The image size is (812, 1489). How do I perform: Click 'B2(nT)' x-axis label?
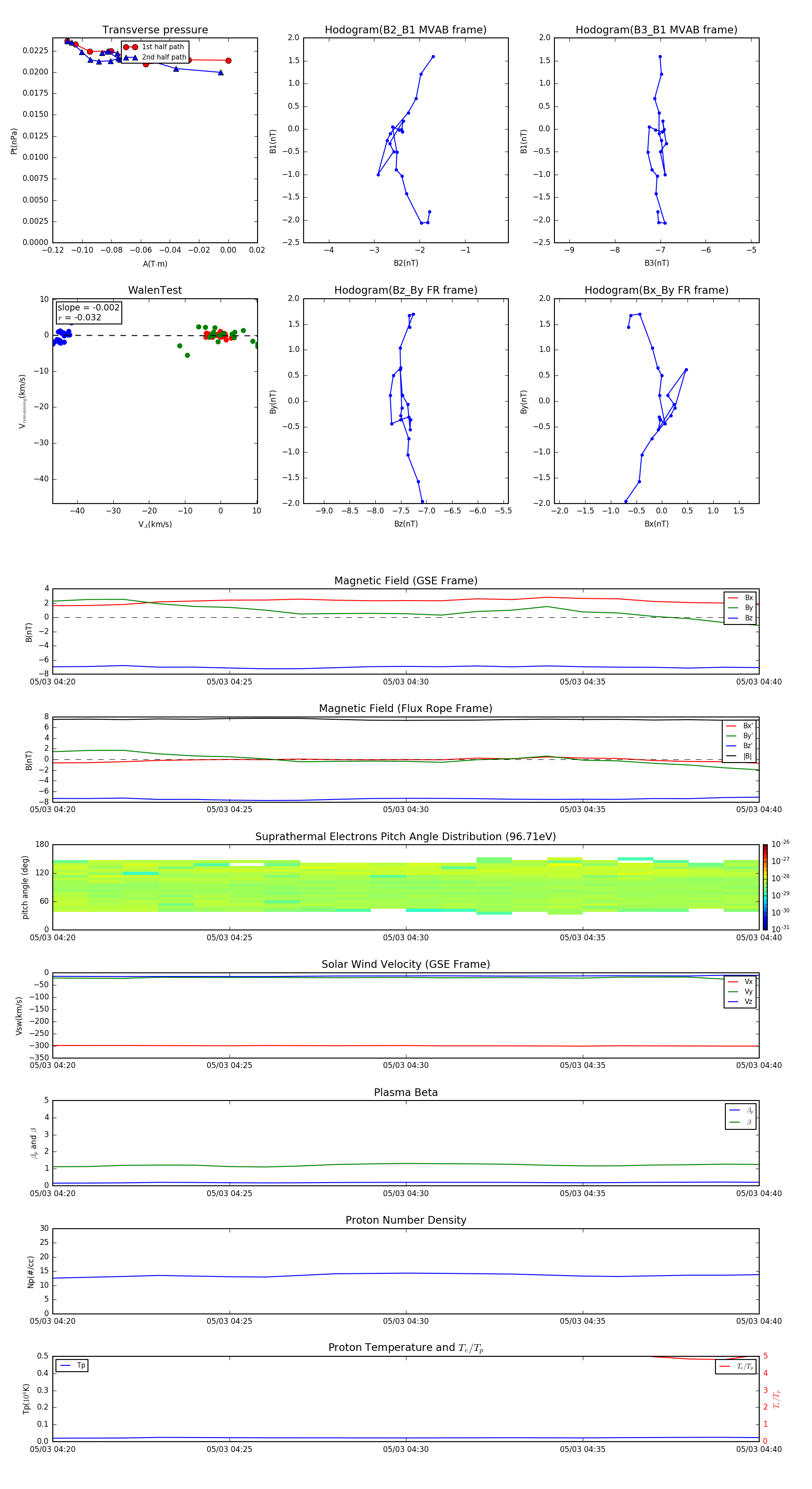click(x=406, y=263)
